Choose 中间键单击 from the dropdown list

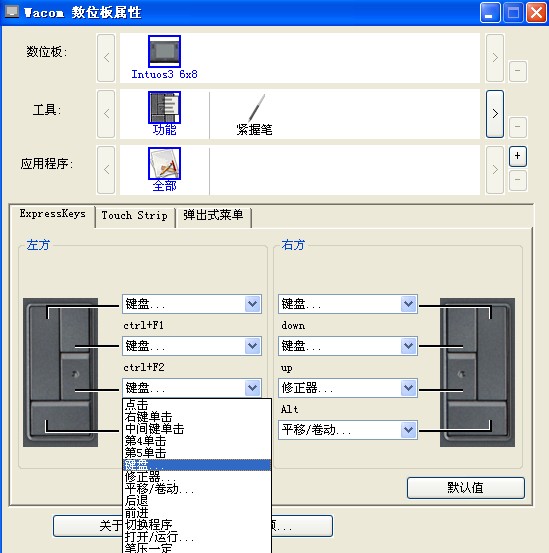[x=197, y=429]
